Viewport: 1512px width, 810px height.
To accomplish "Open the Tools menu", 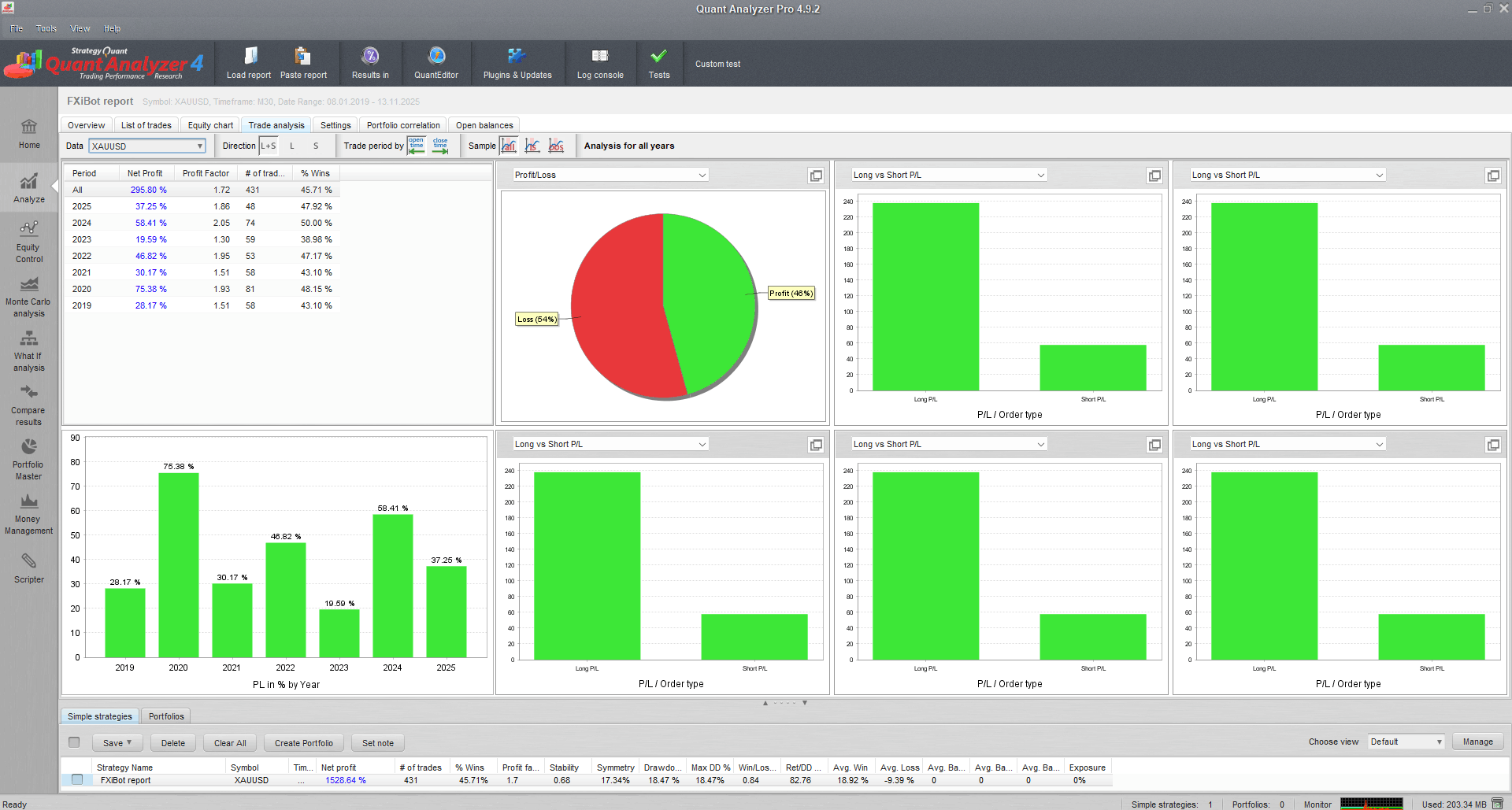I will (x=46, y=28).
